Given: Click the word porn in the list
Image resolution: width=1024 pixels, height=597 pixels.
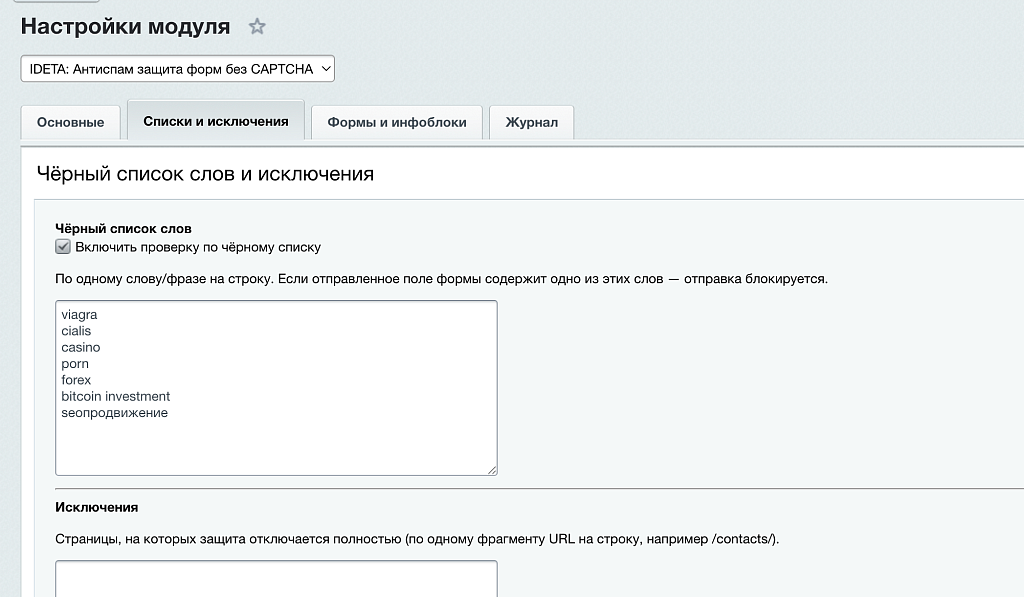Looking at the screenshot, I should (x=74, y=364).
